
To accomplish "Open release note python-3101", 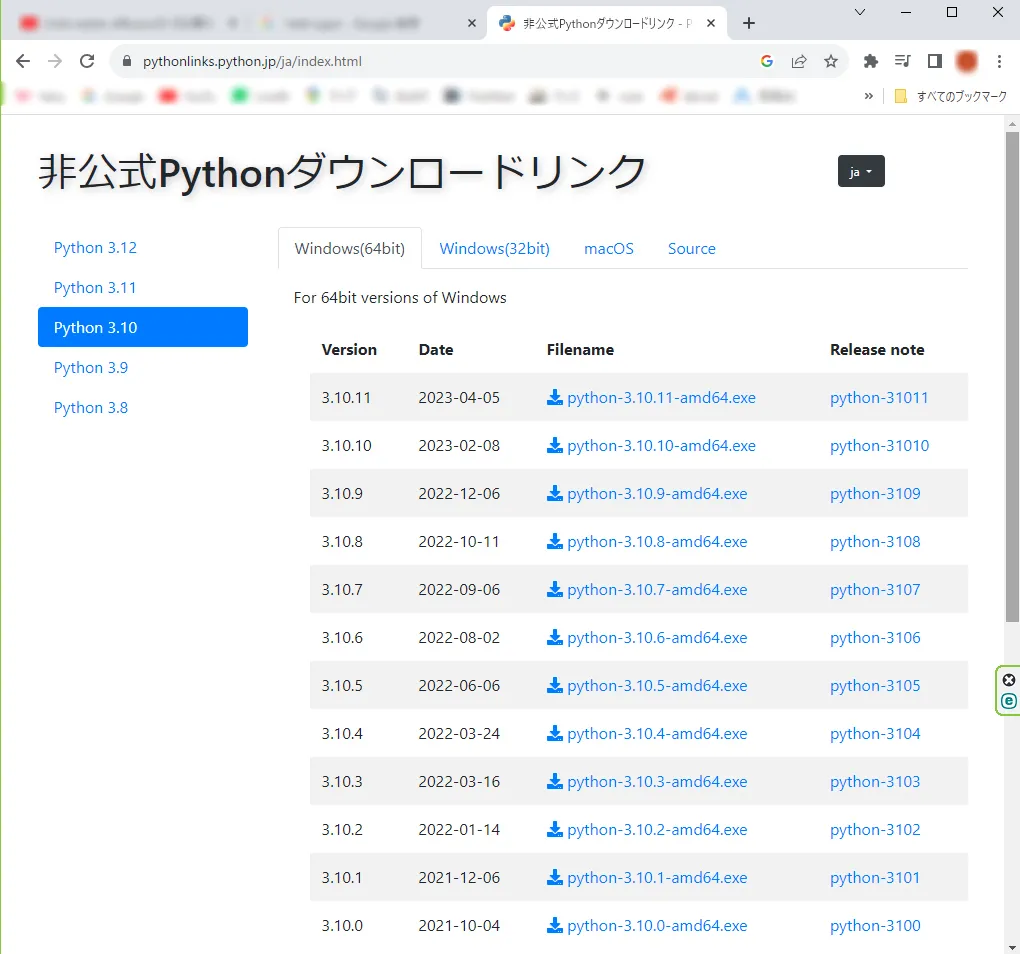I will (875, 877).
